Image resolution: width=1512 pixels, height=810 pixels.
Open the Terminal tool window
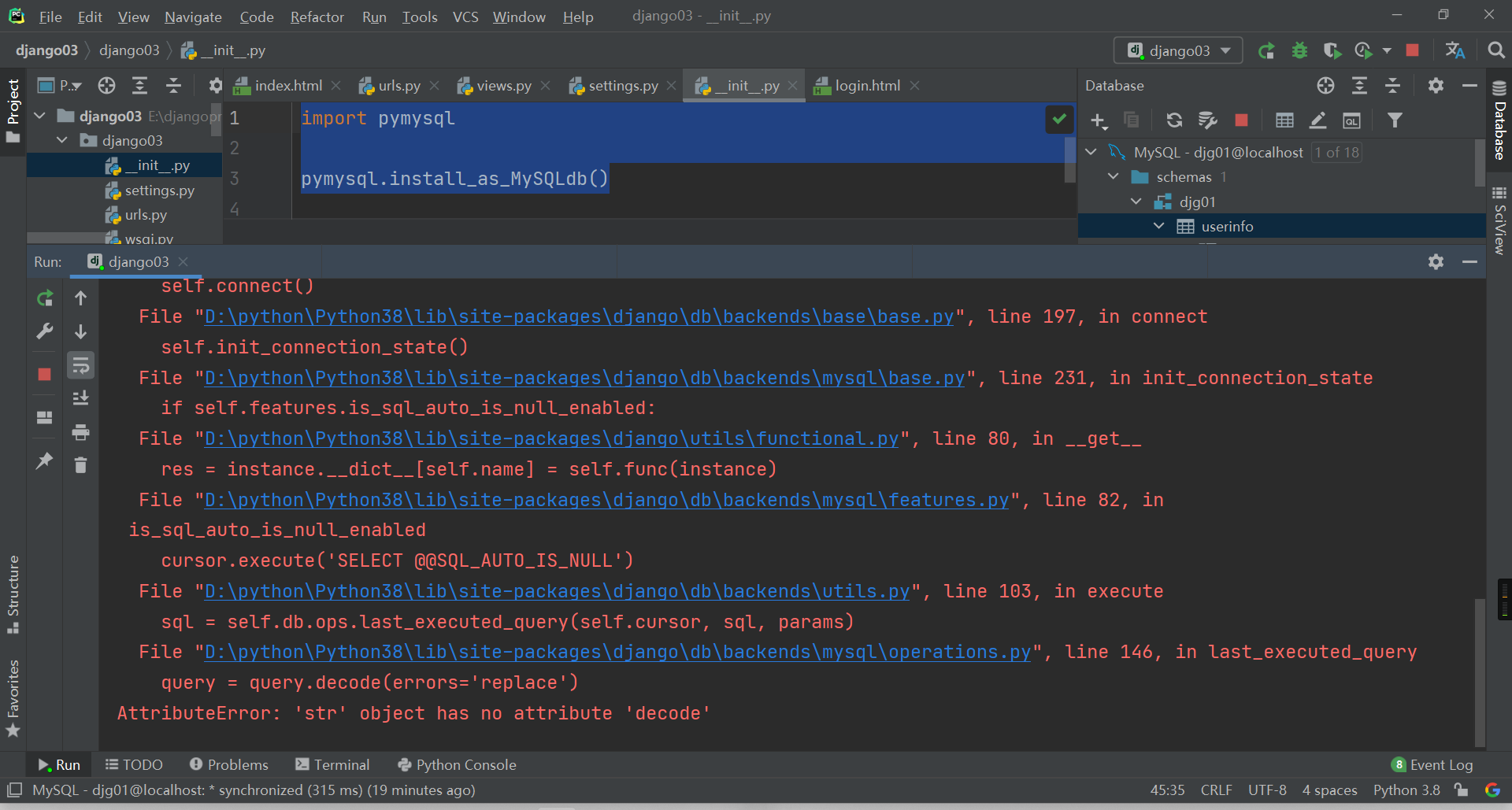click(x=332, y=764)
